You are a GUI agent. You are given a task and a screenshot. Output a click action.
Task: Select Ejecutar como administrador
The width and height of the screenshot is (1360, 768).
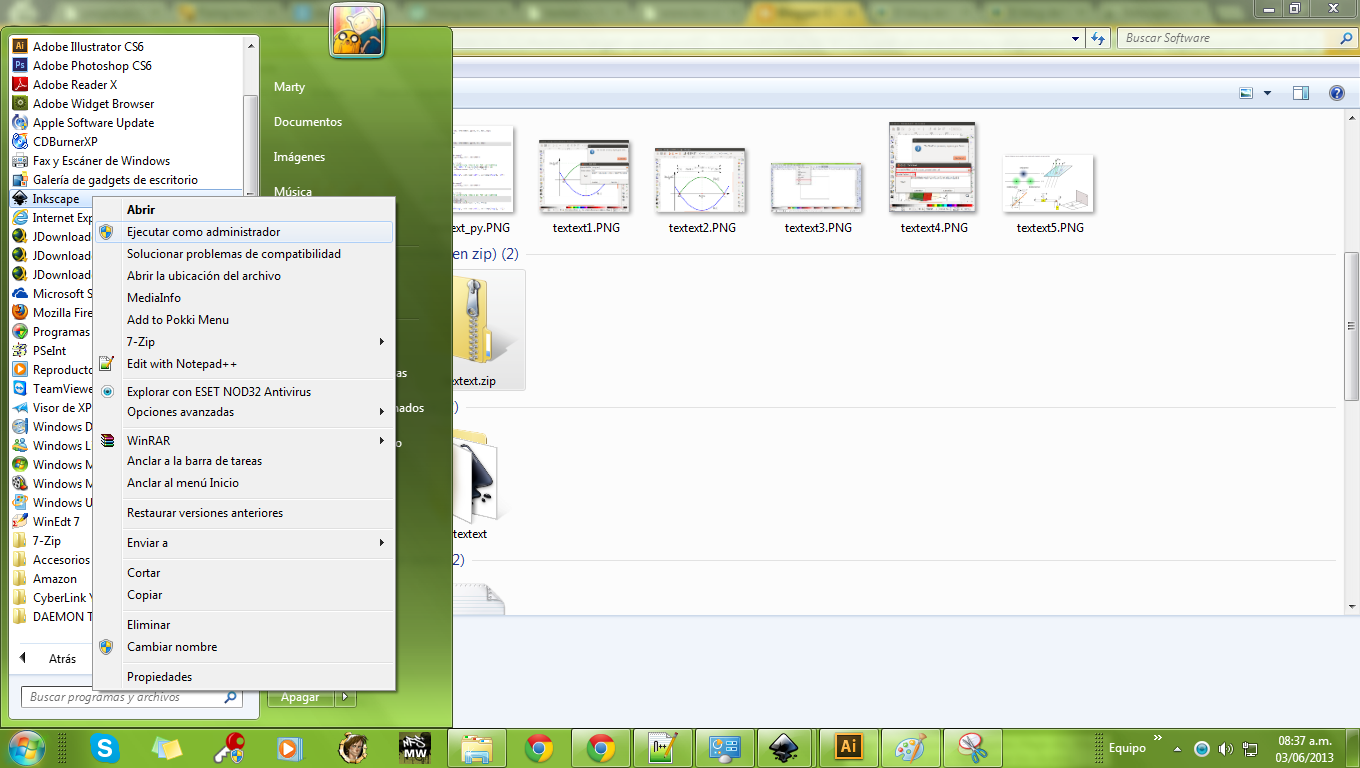point(244,232)
